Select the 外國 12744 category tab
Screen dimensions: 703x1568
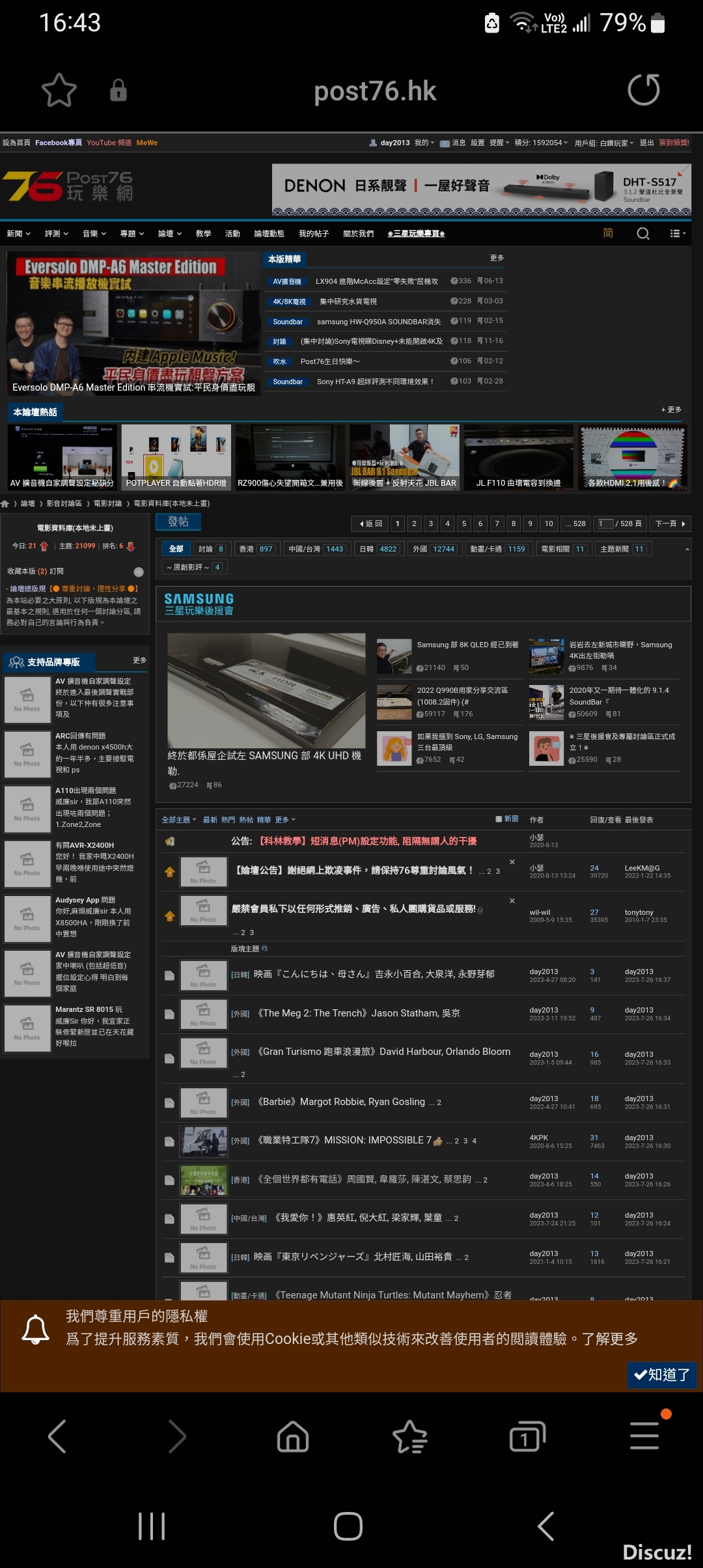435,549
